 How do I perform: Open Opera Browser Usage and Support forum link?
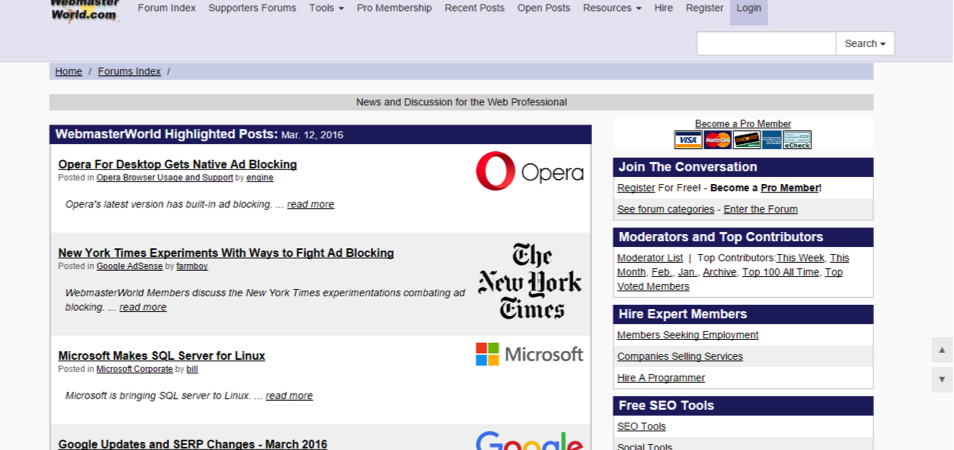pyautogui.click(x=165, y=178)
